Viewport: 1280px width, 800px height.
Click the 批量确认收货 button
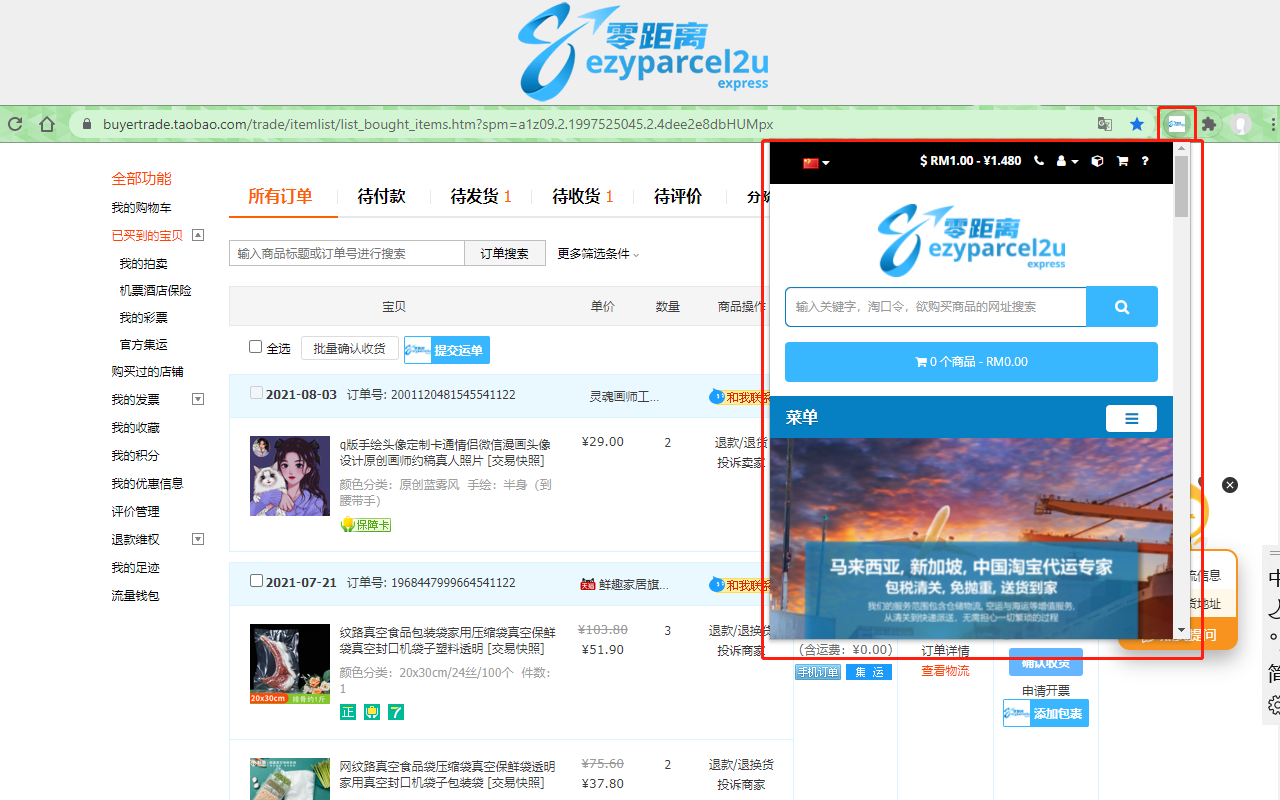(x=350, y=348)
